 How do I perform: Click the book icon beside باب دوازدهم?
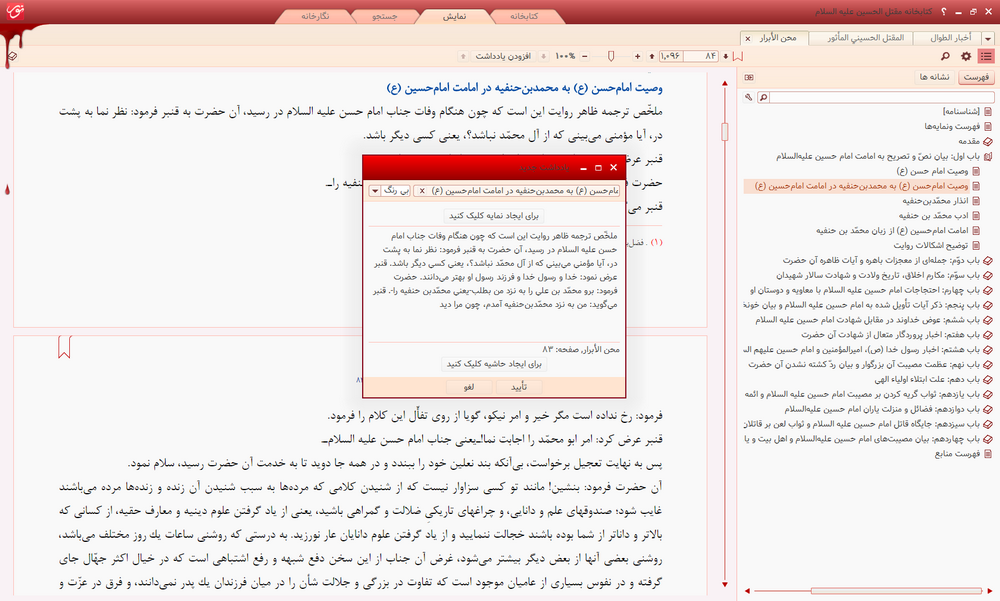988,410
